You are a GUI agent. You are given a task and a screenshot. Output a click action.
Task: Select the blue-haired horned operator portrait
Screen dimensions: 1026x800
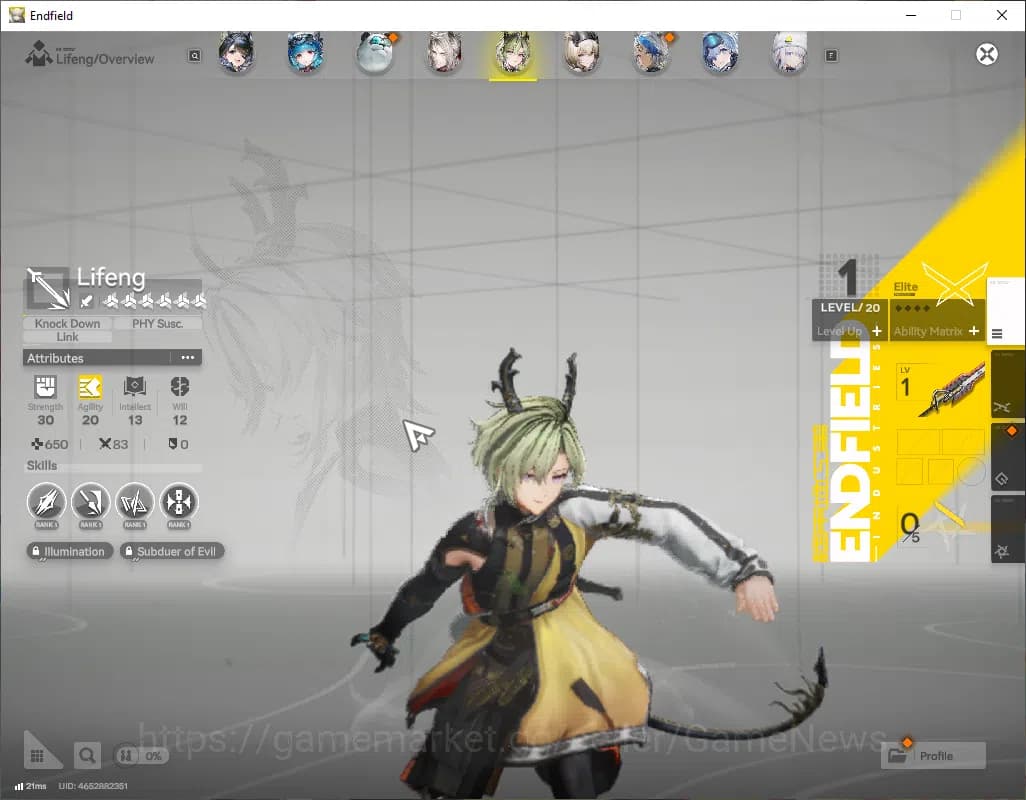pos(305,53)
